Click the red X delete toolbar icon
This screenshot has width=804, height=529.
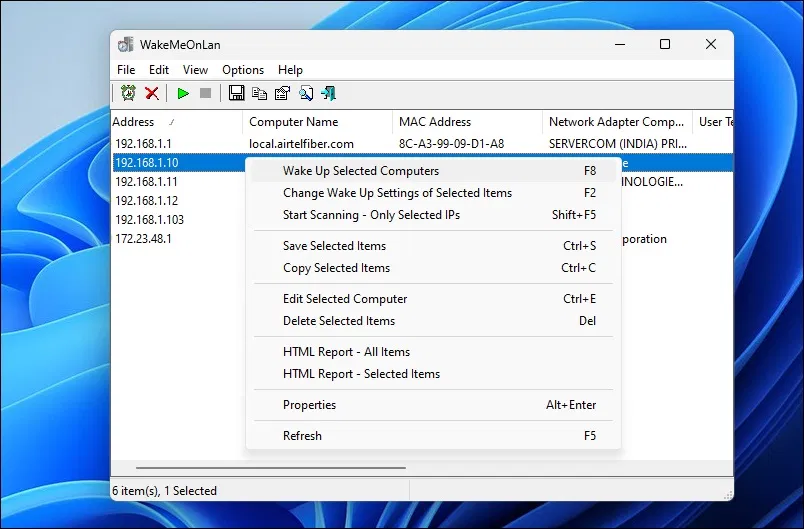coord(152,93)
